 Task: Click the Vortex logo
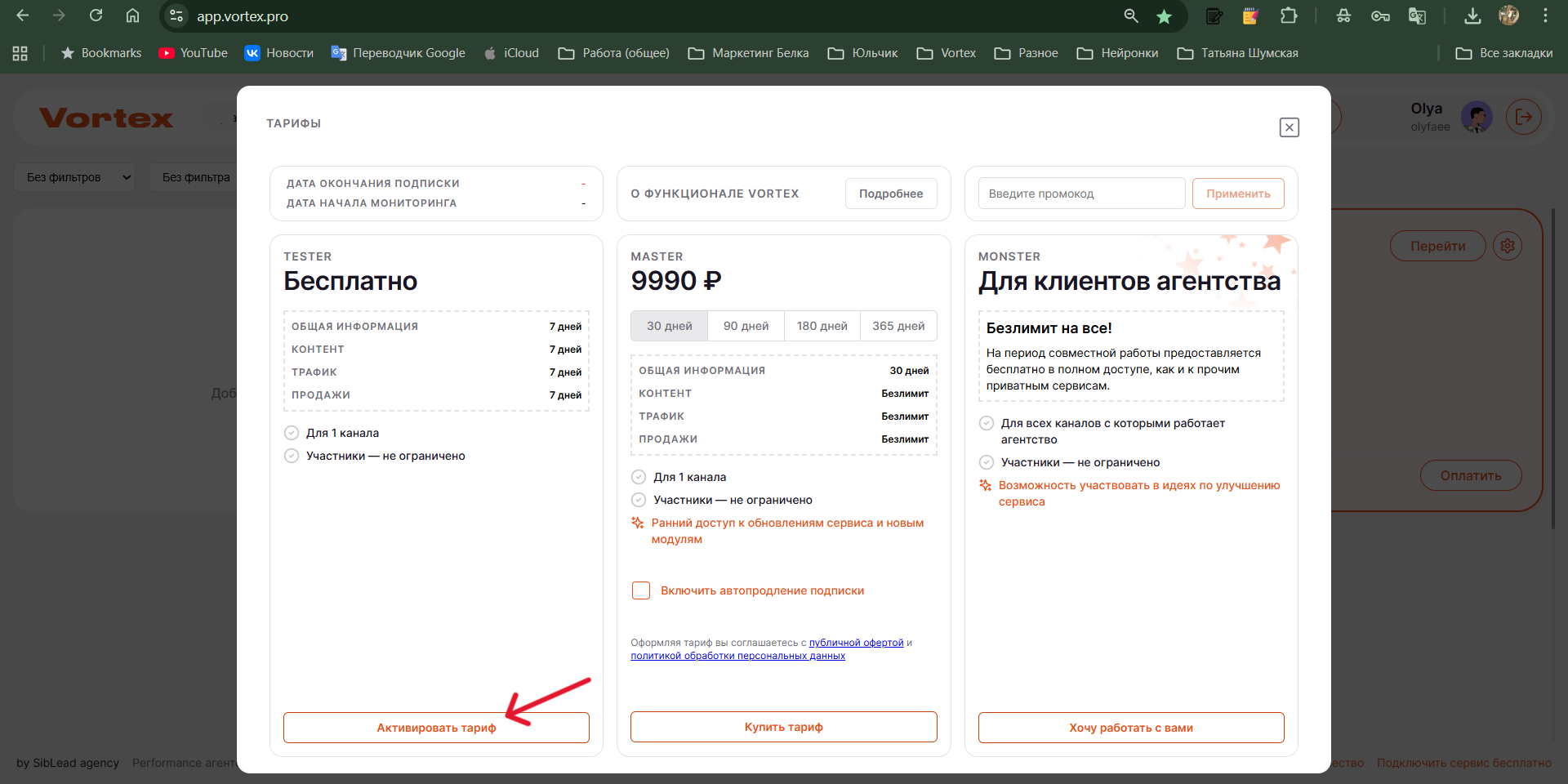[105, 117]
